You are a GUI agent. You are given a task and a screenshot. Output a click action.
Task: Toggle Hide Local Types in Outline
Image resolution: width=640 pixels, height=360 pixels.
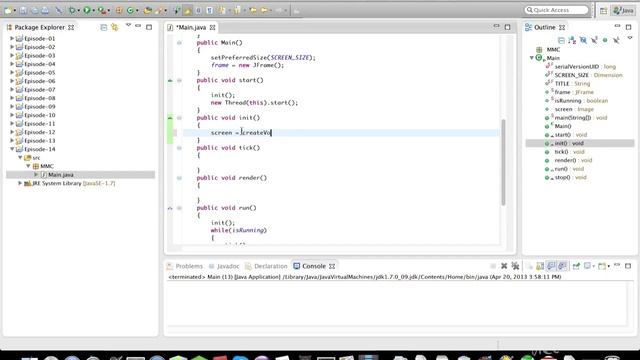616,40
